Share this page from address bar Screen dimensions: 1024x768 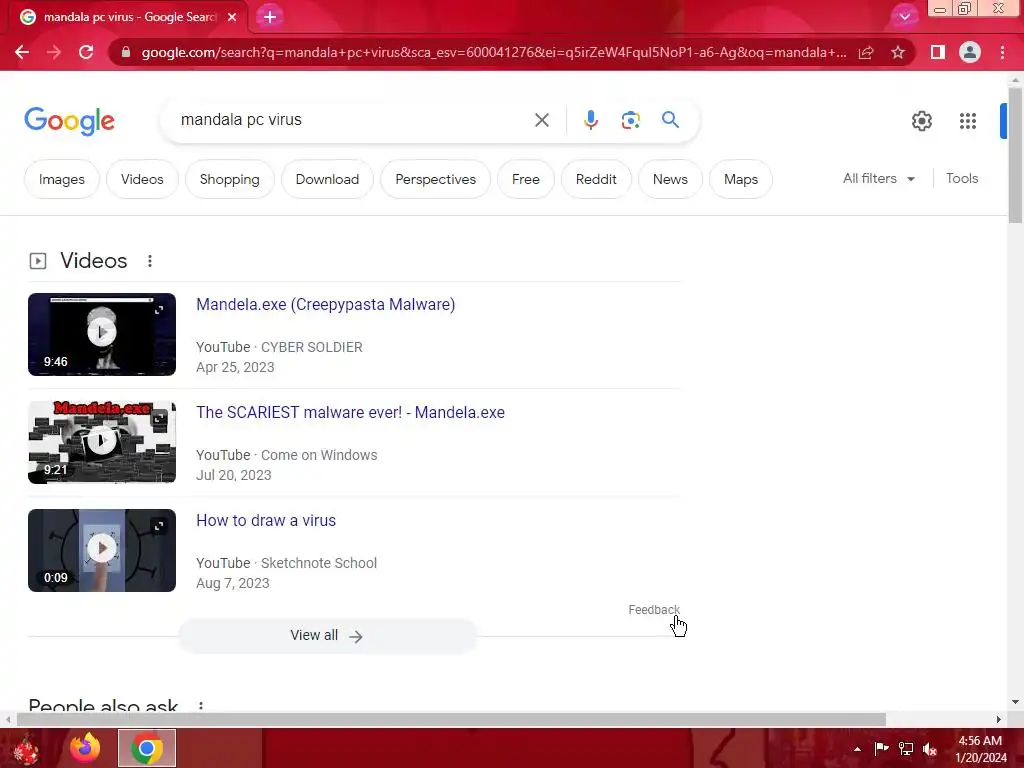click(866, 52)
